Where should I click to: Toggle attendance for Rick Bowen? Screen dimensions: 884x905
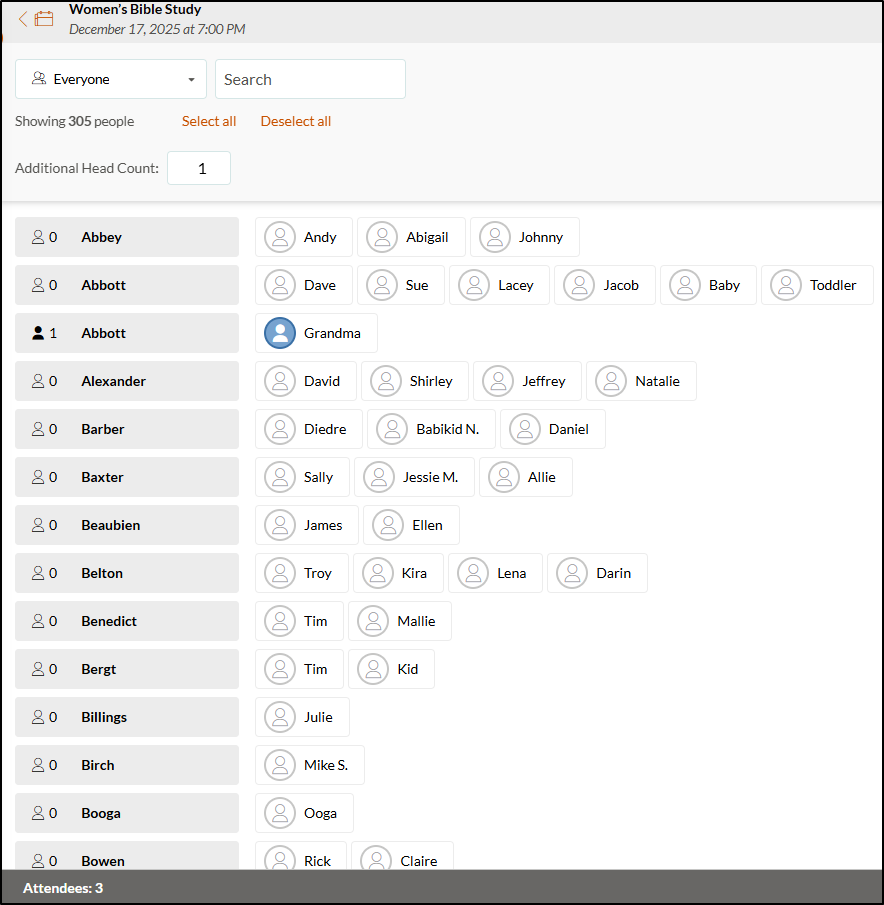tap(301, 856)
